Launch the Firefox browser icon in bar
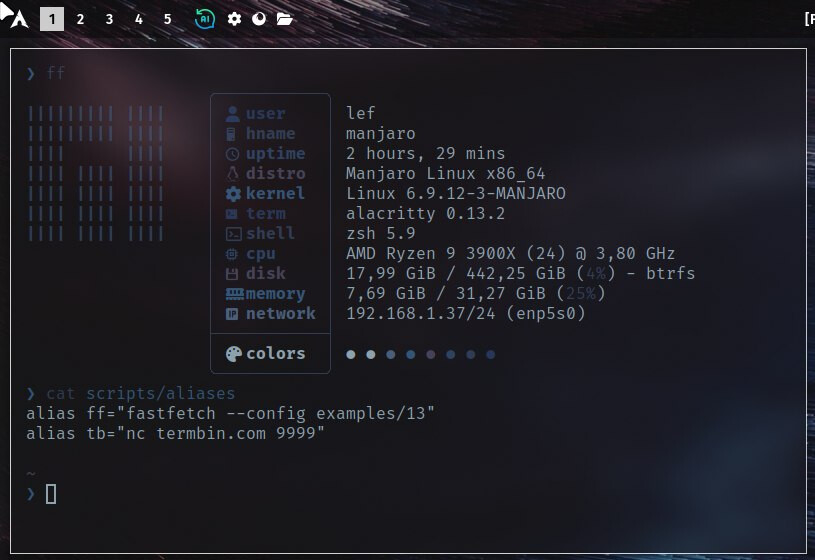Viewport: 815px width, 560px height. [259, 19]
